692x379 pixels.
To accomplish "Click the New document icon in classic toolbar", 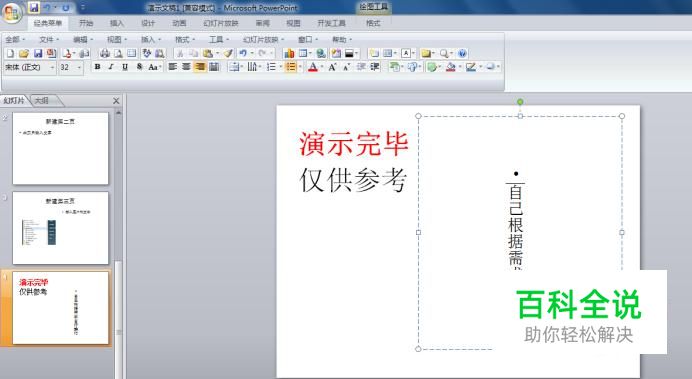I will point(10,53).
